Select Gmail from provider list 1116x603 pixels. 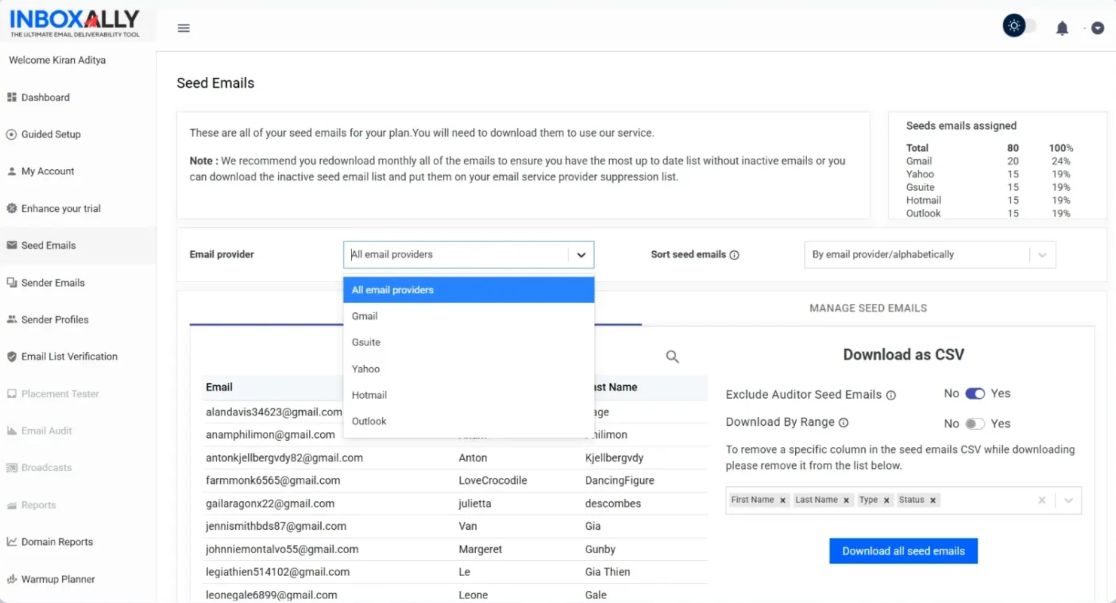coord(468,316)
